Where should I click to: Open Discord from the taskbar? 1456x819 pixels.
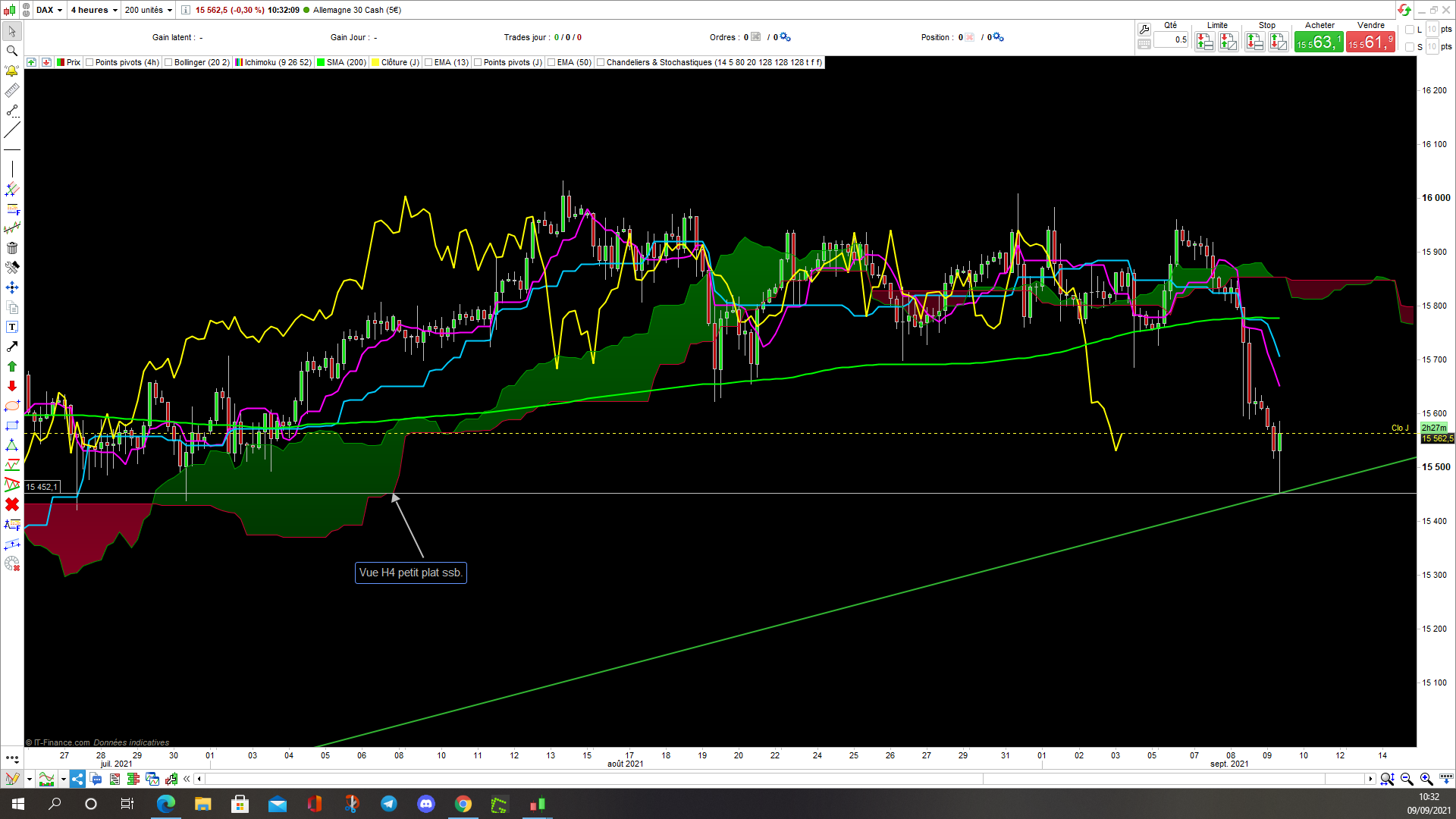(425, 804)
